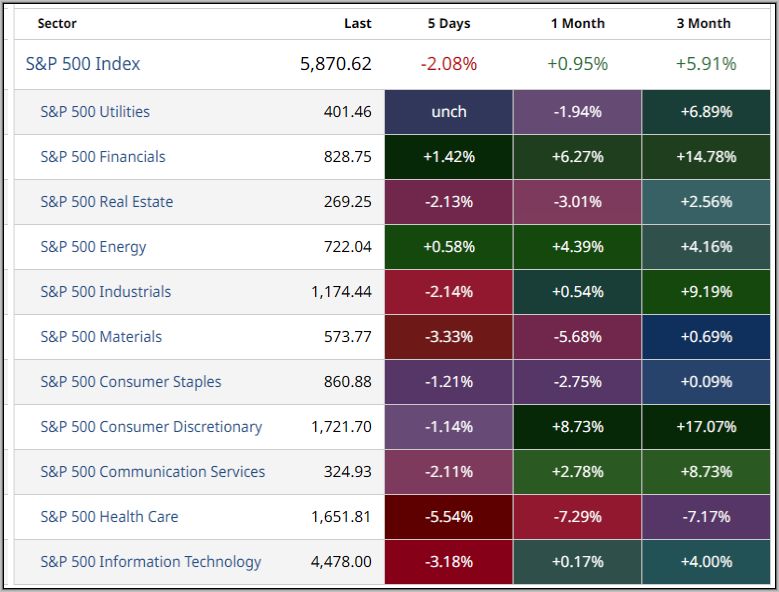The image size is (779, 592).
Task: Click the S&P 500 Utilities link
Action: pyautogui.click(x=95, y=112)
